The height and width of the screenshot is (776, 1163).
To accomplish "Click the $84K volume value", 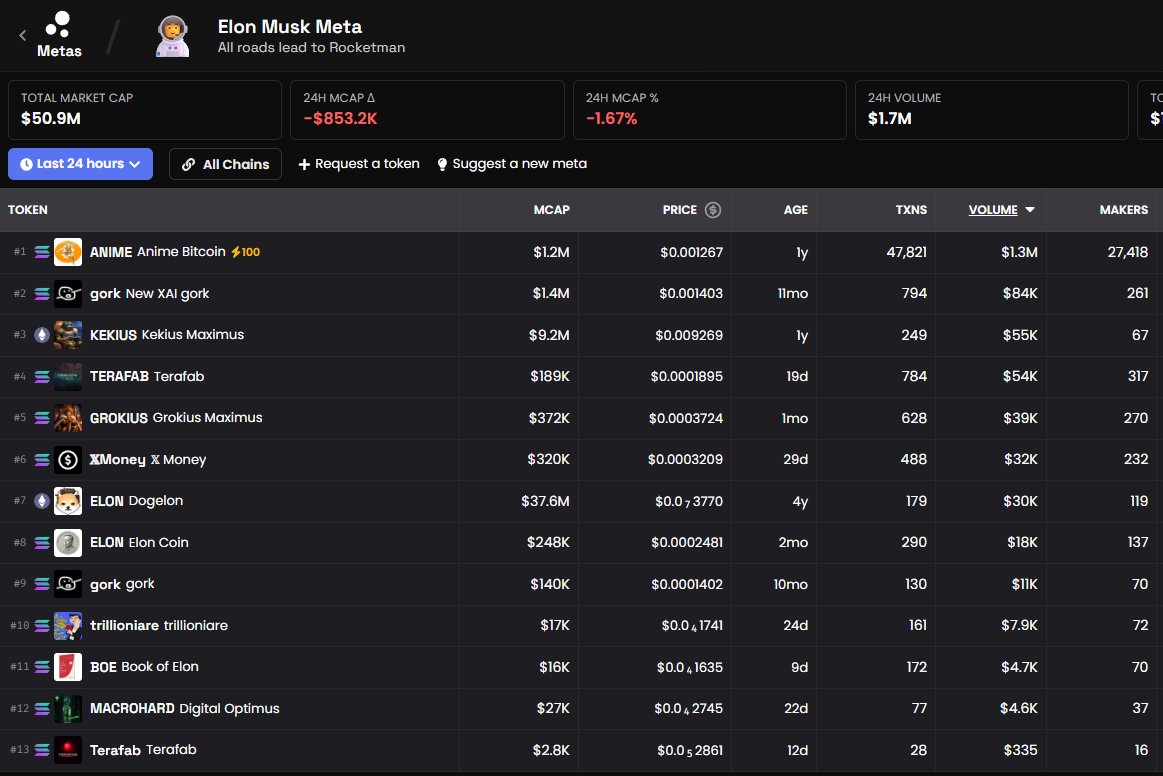I will point(1020,294).
